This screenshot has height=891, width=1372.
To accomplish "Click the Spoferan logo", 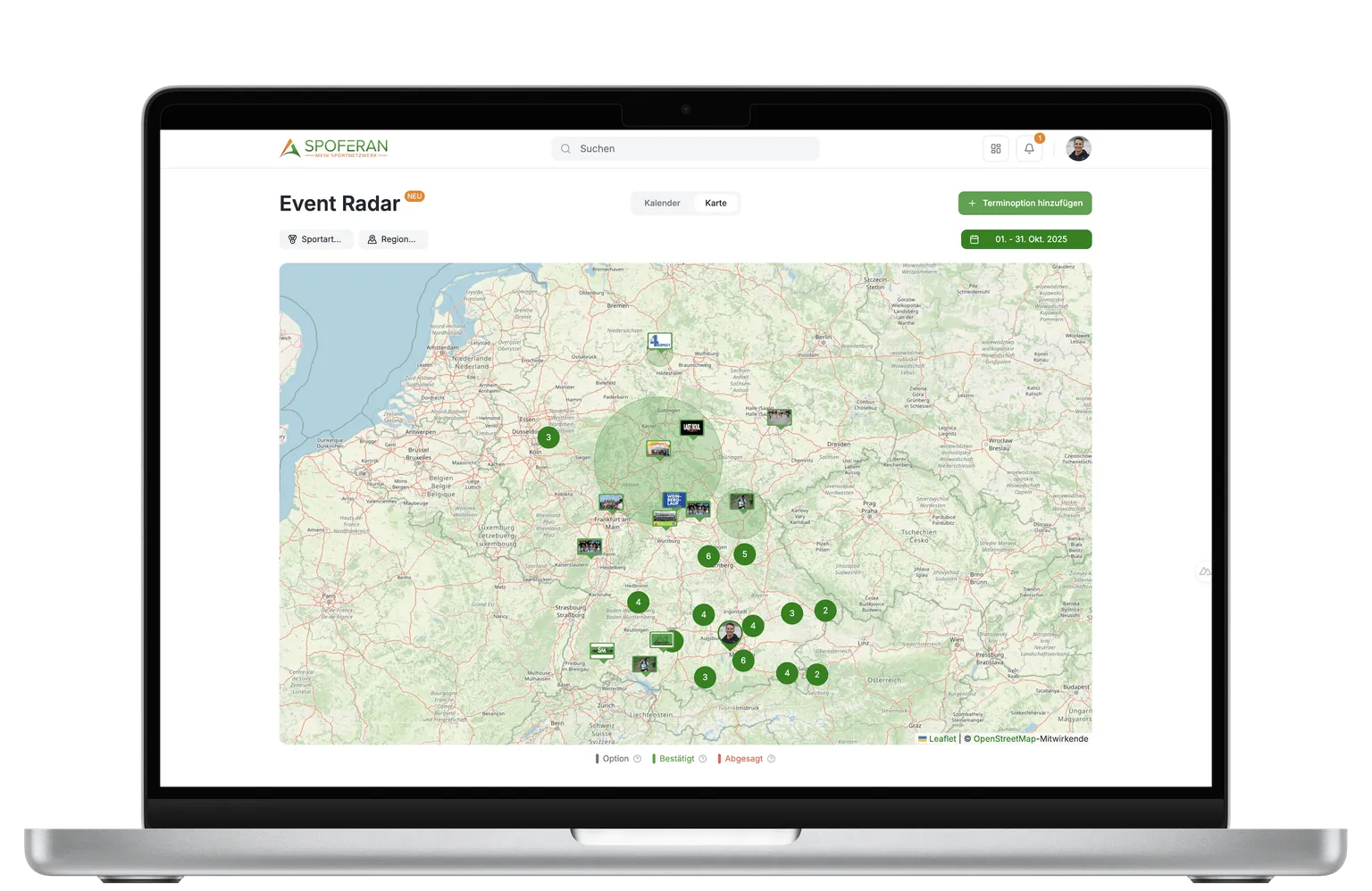I will [x=333, y=148].
